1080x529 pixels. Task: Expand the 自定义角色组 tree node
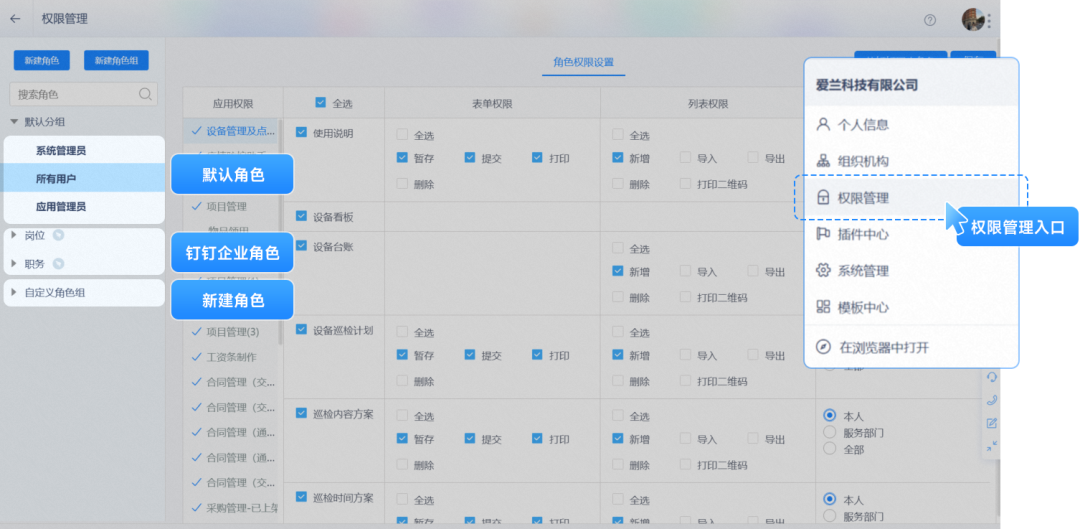point(14,292)
